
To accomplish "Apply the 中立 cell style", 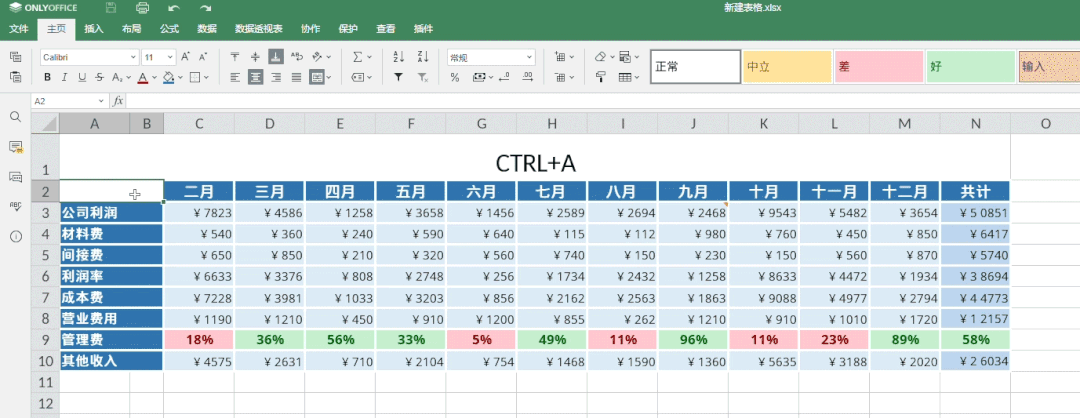I will click(x=787, y=67).
